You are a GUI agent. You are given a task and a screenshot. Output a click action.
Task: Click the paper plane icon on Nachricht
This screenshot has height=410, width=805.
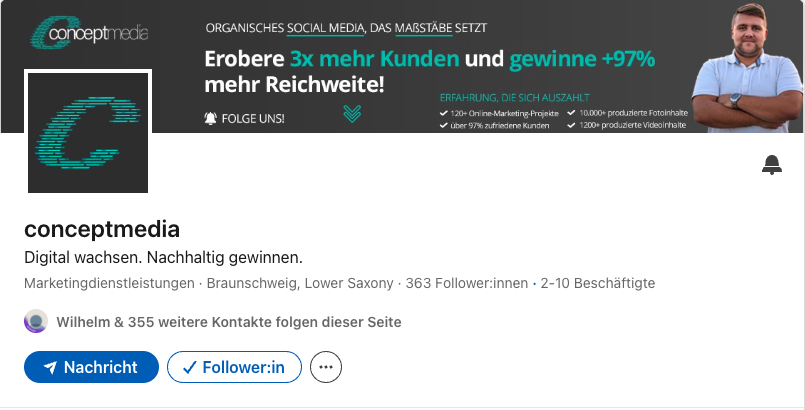point(49,368)
